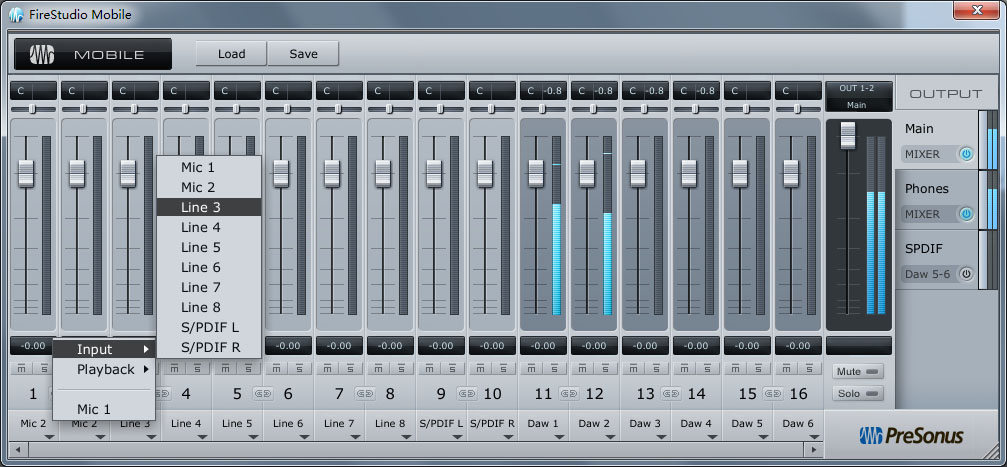Solo channel 12 (Daw 2) with s button

(x=606, y=369)
